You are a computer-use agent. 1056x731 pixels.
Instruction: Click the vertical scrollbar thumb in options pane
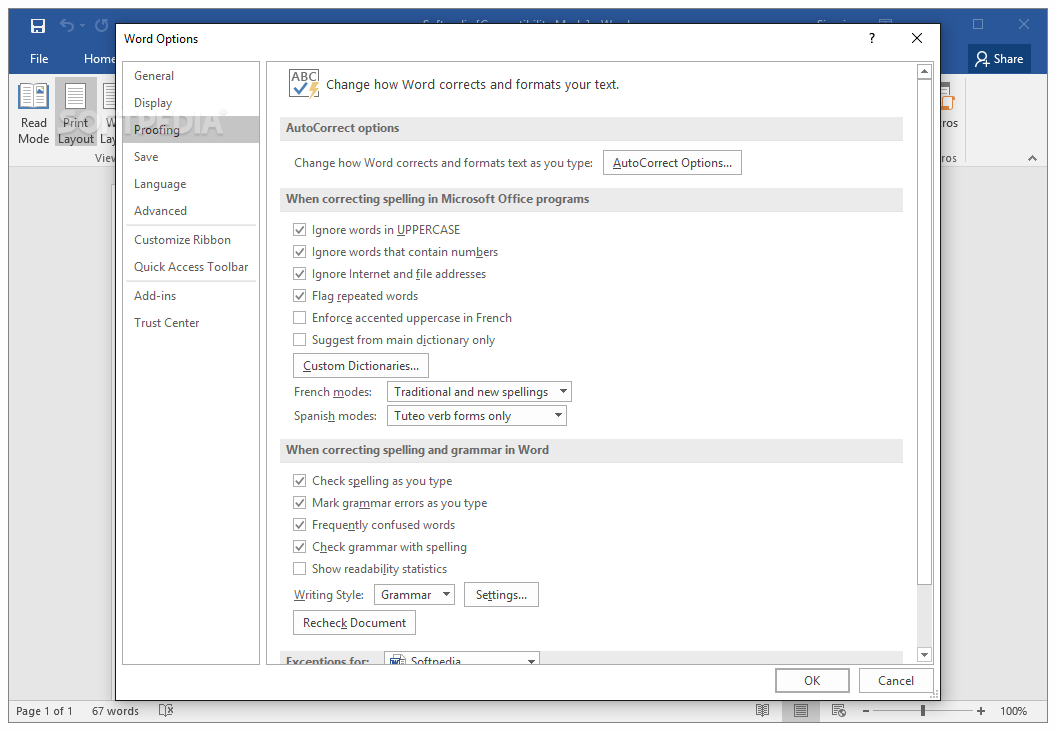click(924, 332)
